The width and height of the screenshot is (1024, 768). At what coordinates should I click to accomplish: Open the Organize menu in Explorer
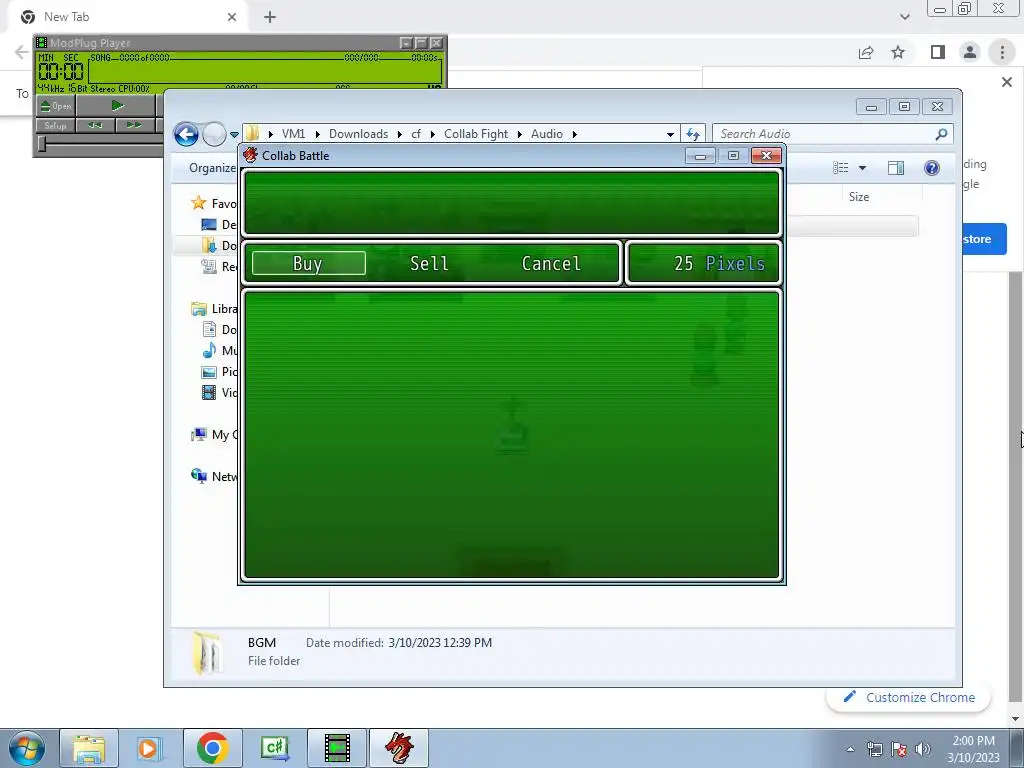212,168
